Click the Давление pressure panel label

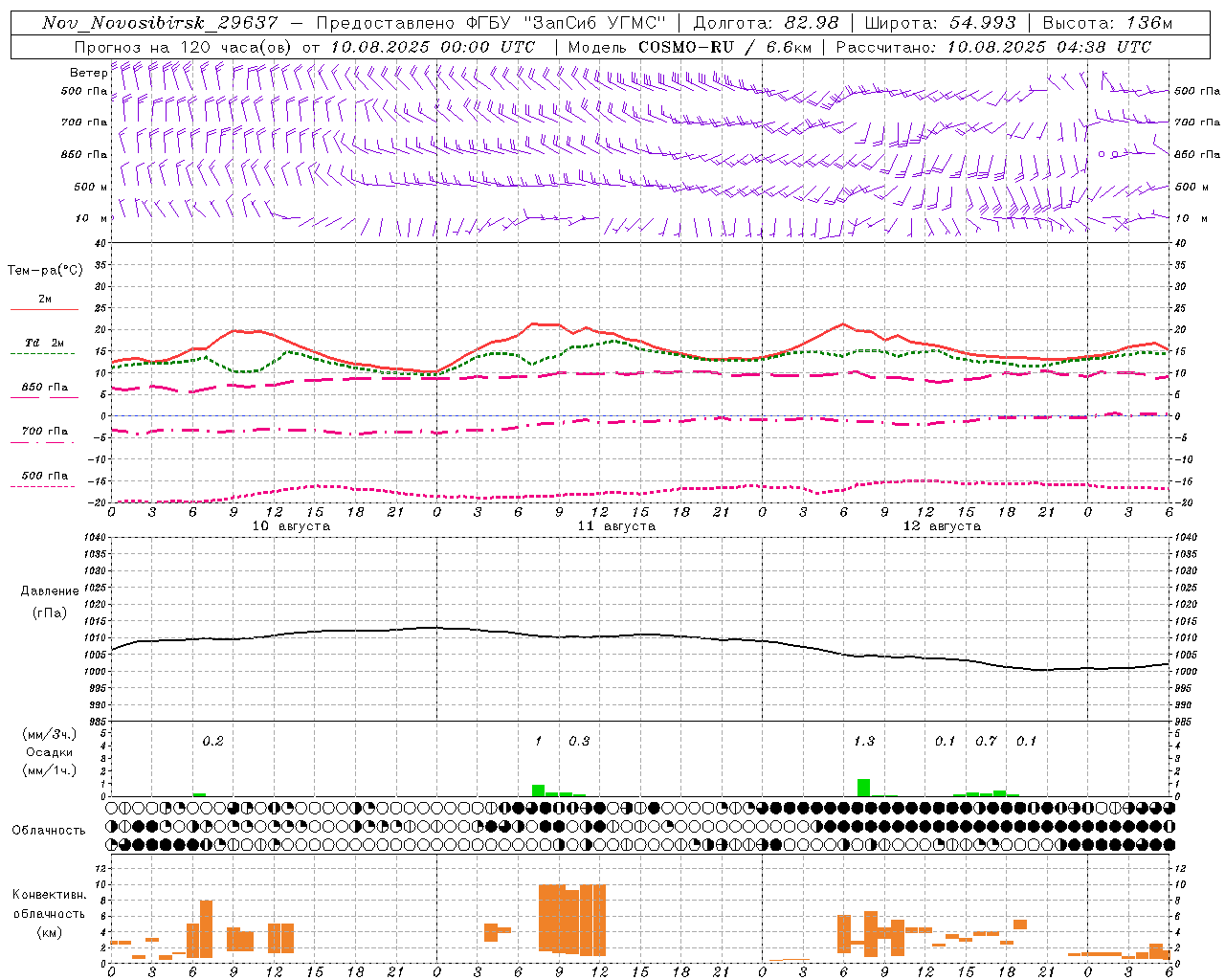(50, 591)
